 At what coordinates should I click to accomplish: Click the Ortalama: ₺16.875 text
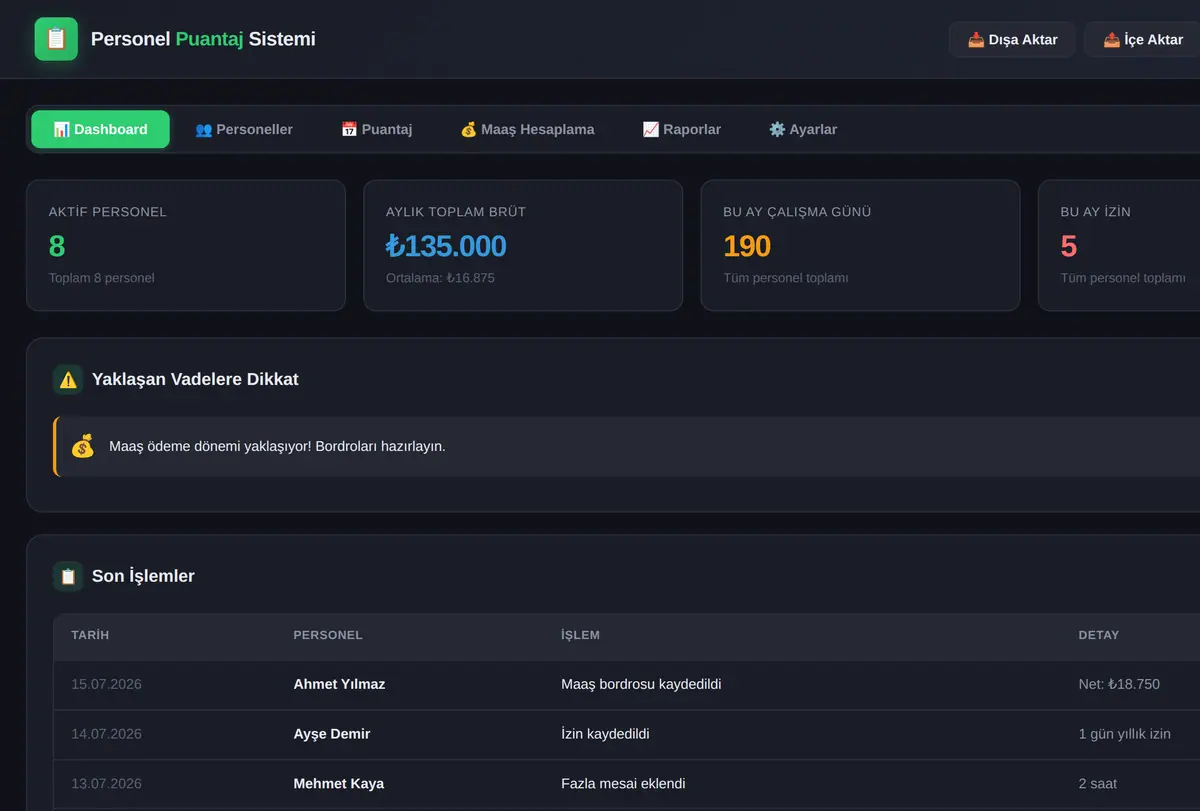click(440, 278)
